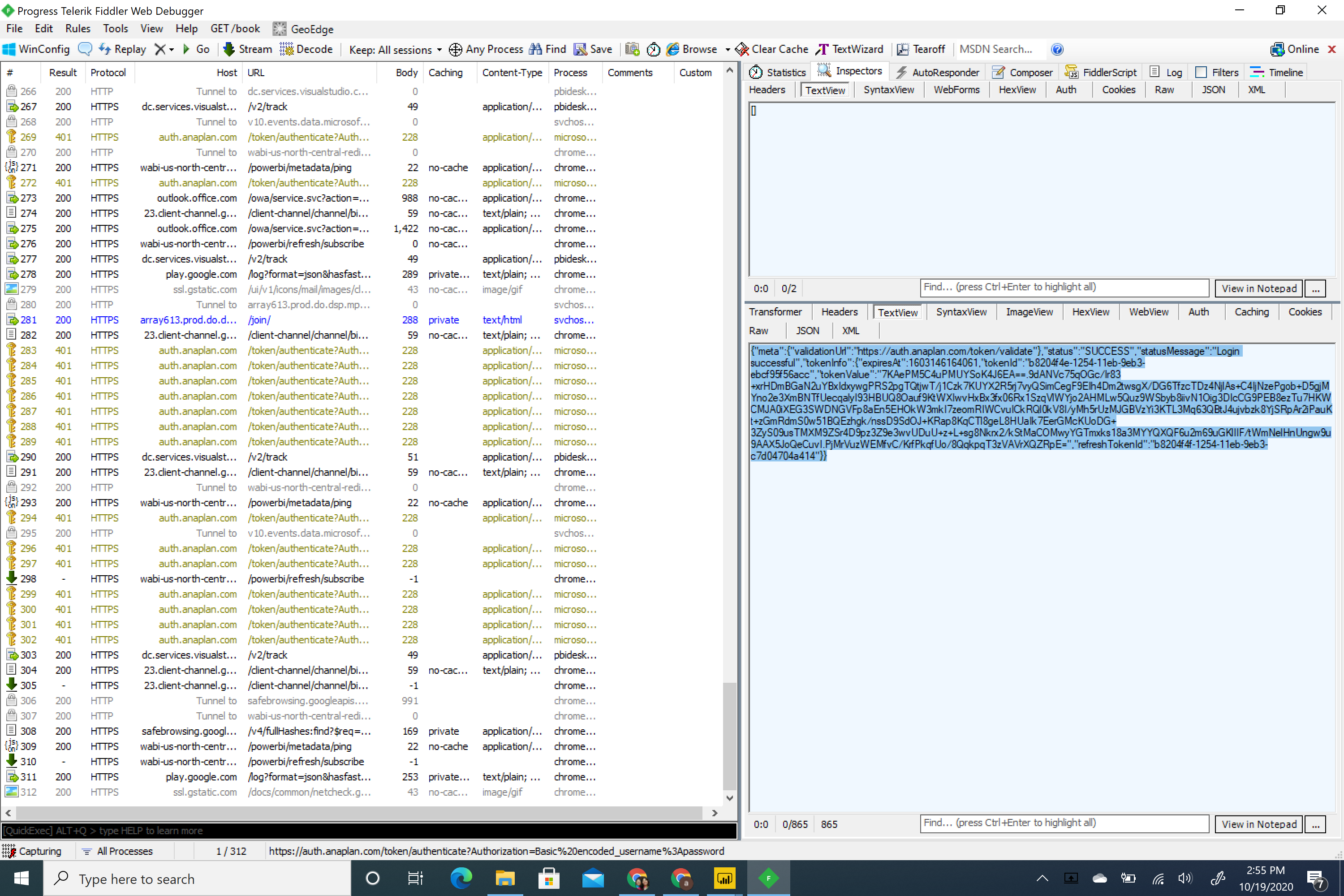Screen dimensions: 1344x896
Task: Expand the Browse dropdown arrow
Action: pos(728,50)
